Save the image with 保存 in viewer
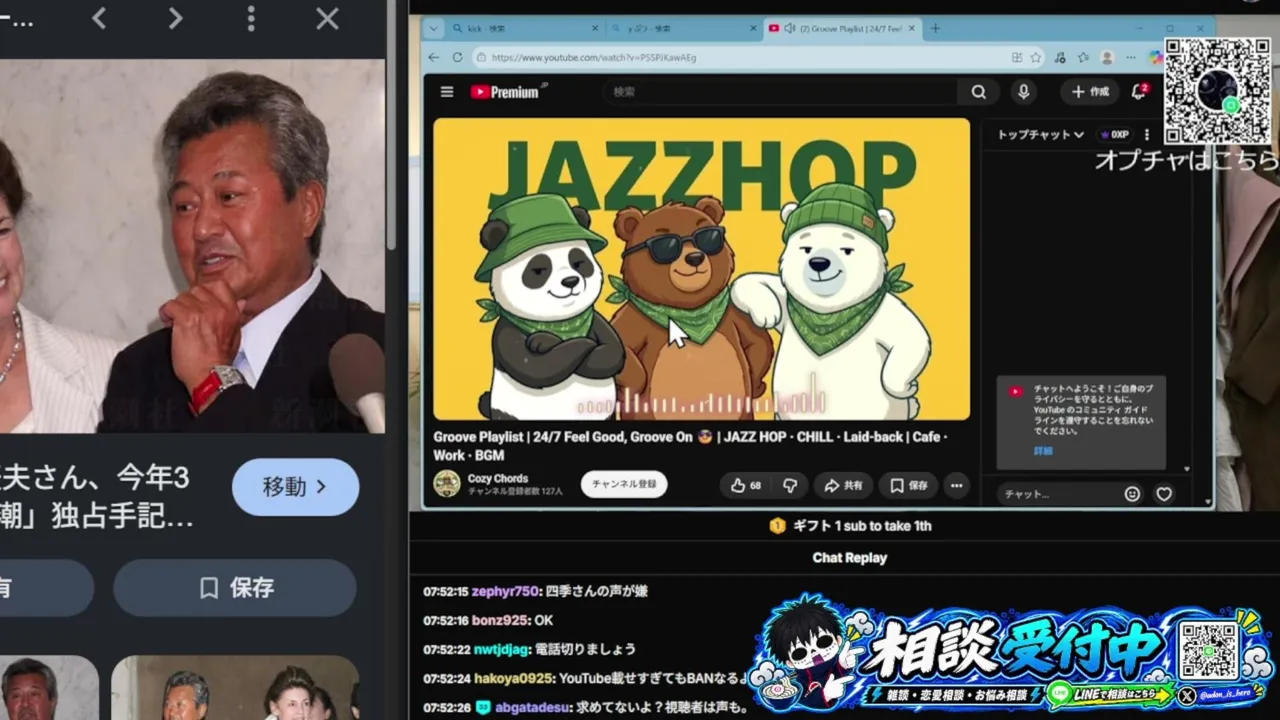The height and width of the screenshot is (720, 1280). [235, 588]
